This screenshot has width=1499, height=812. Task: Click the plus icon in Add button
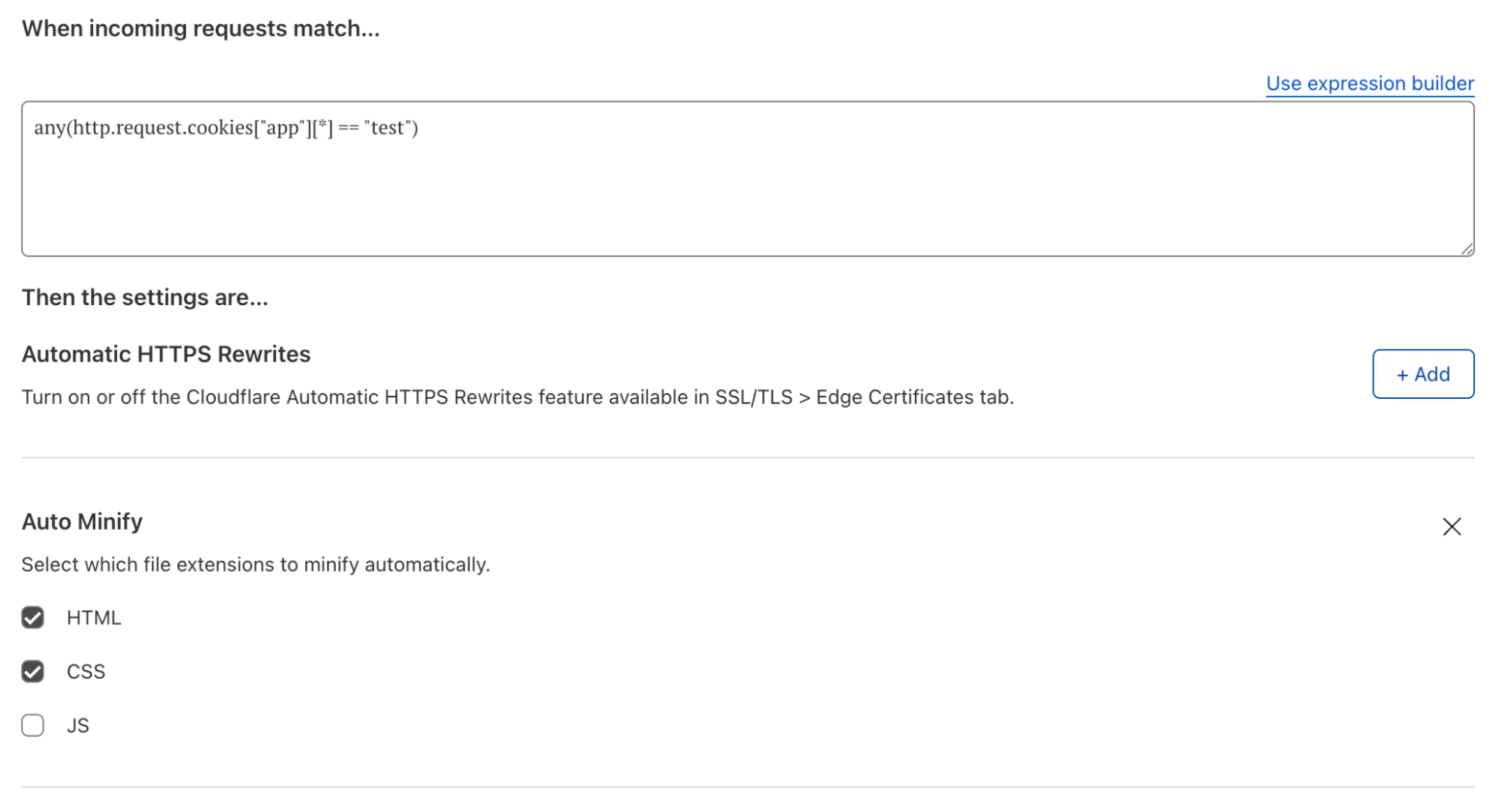tap(1402, 375)
